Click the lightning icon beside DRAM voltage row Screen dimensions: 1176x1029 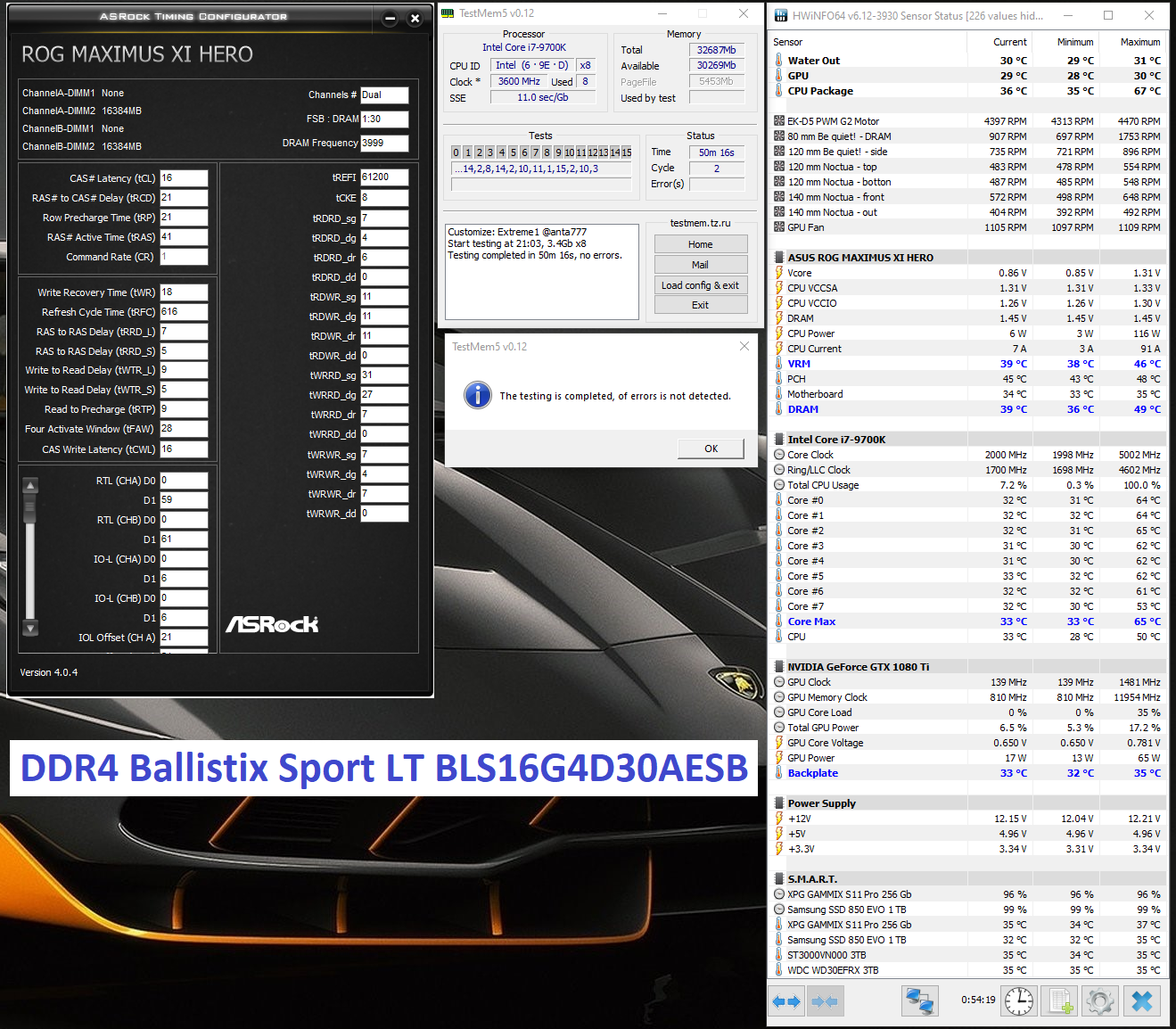(779, 318)
